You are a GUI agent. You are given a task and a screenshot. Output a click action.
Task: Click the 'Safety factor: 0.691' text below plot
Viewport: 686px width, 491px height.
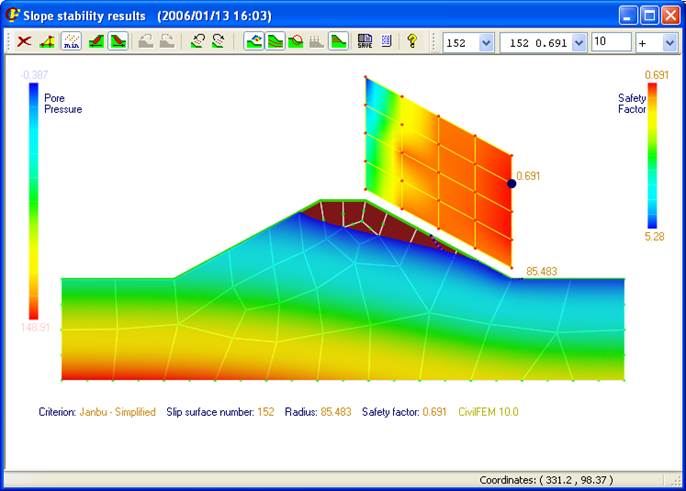point(404,412)
